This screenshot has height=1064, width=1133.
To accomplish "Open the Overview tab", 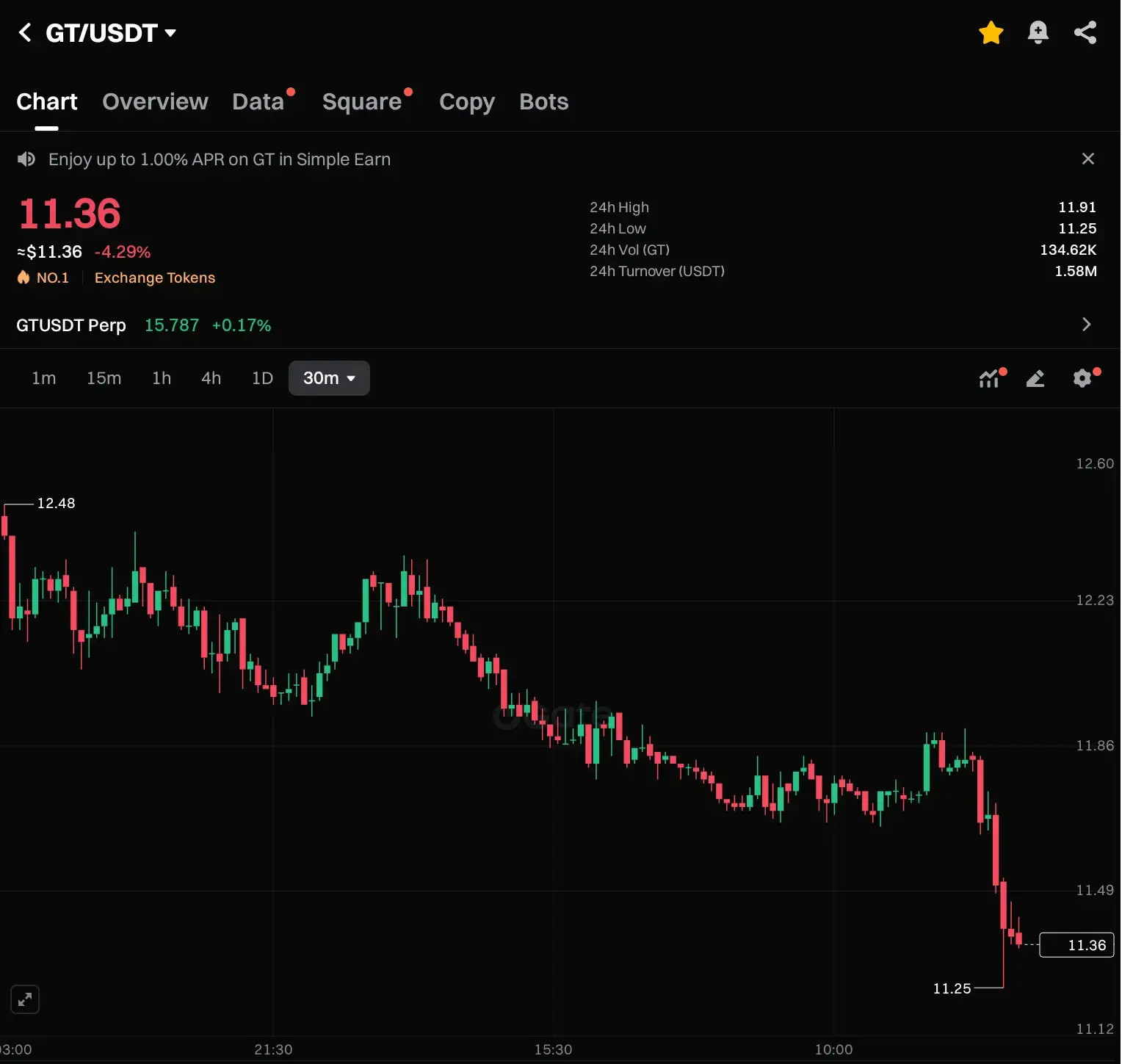I will click(x=155, y=101).
